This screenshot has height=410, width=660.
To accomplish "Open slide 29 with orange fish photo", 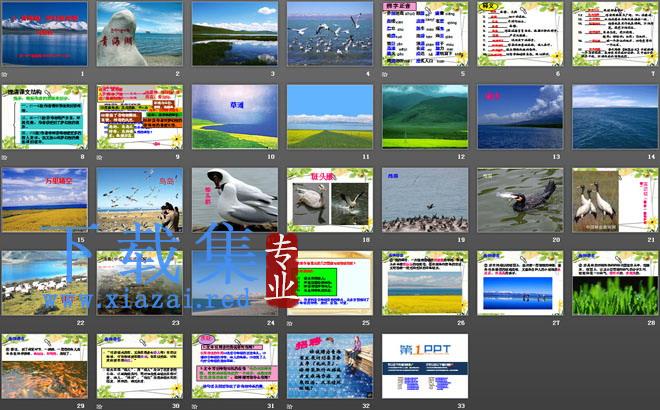I will click(45, 366).
